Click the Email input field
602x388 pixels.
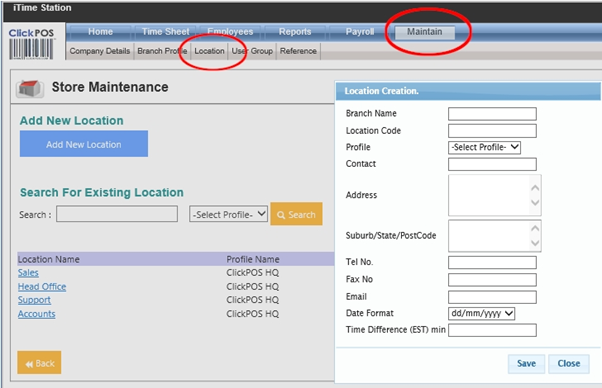(x=492, y=297)
